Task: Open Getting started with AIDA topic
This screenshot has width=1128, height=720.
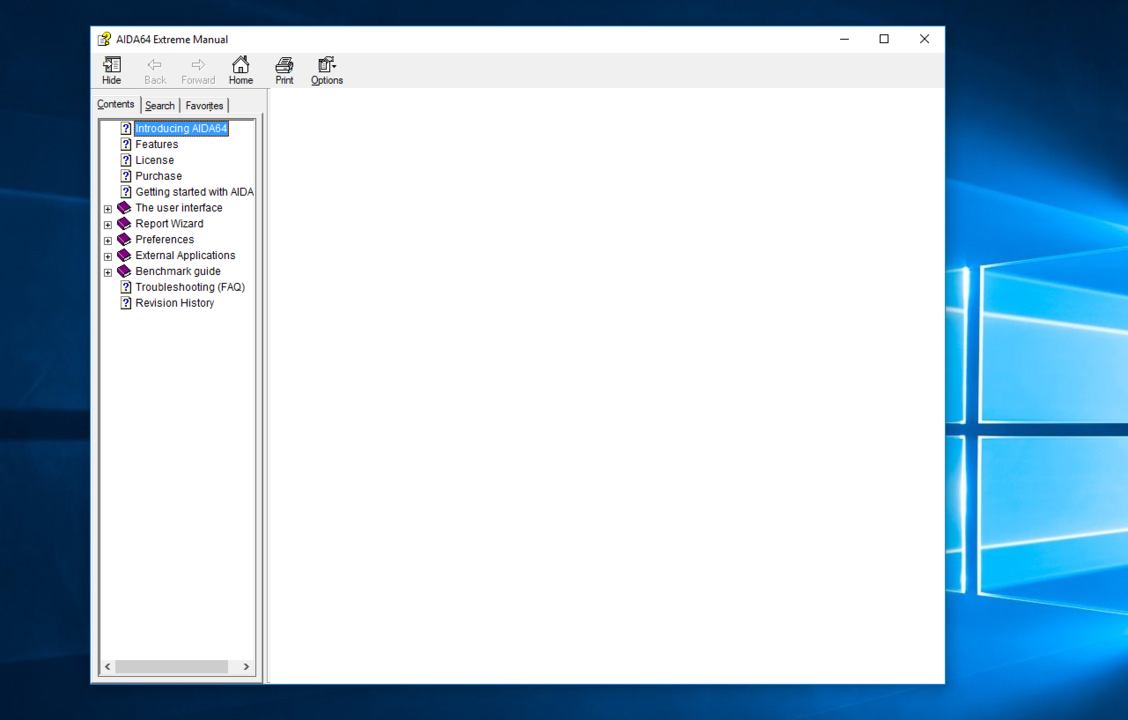Action: (x=194, y=192)
